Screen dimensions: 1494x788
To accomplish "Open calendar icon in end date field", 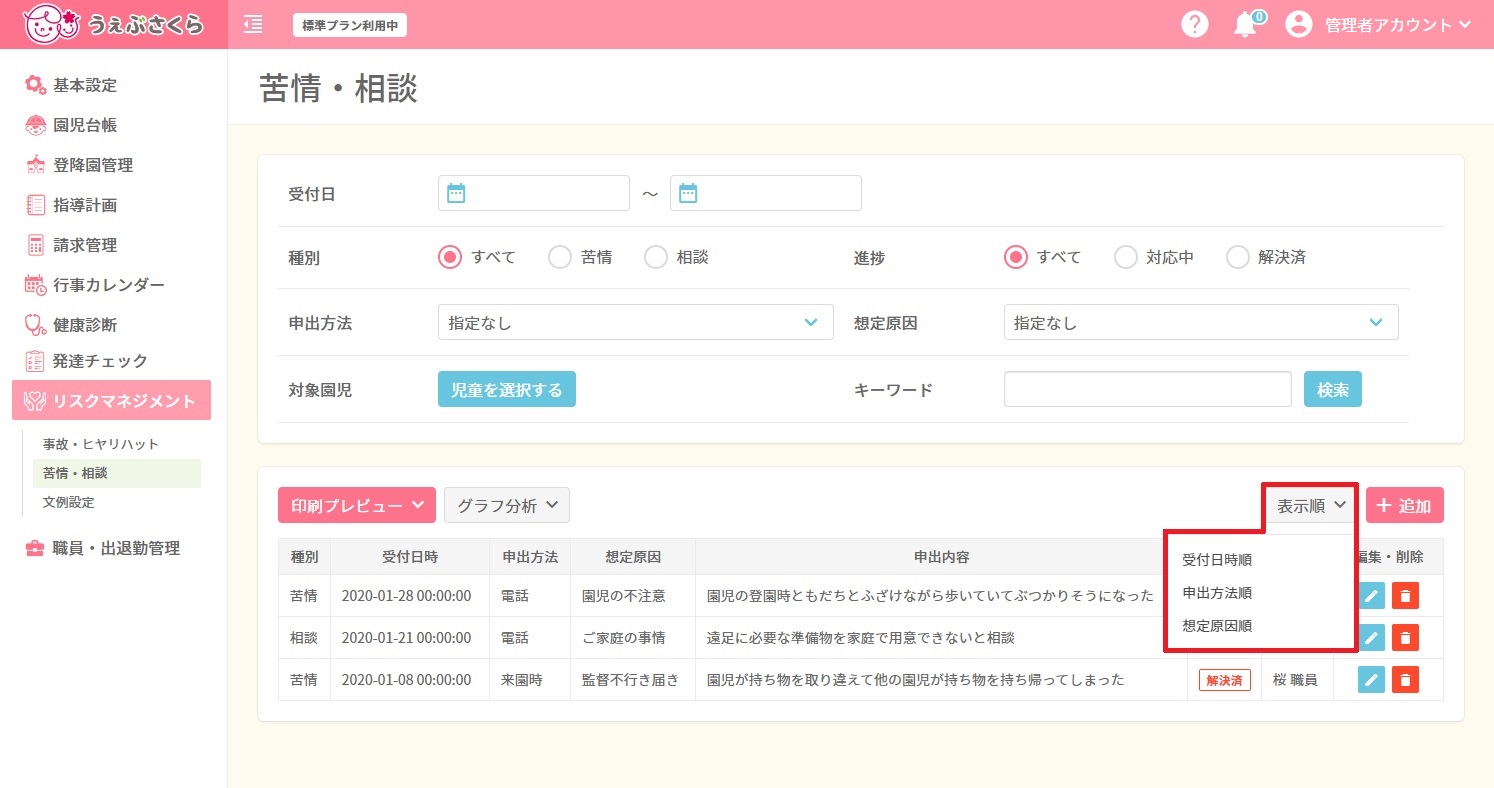I will (x=688, y=193).
